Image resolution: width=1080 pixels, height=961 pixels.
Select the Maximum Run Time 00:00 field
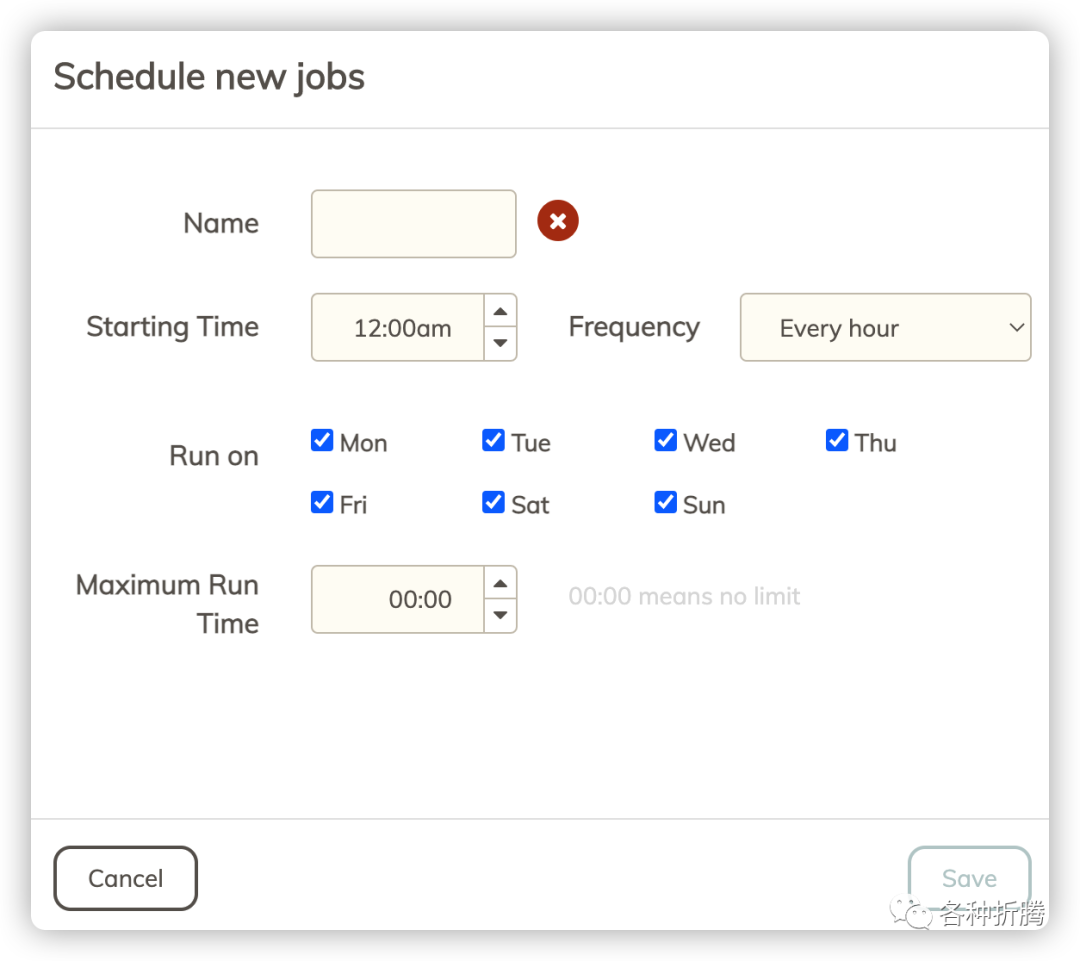tap(400, 600)
